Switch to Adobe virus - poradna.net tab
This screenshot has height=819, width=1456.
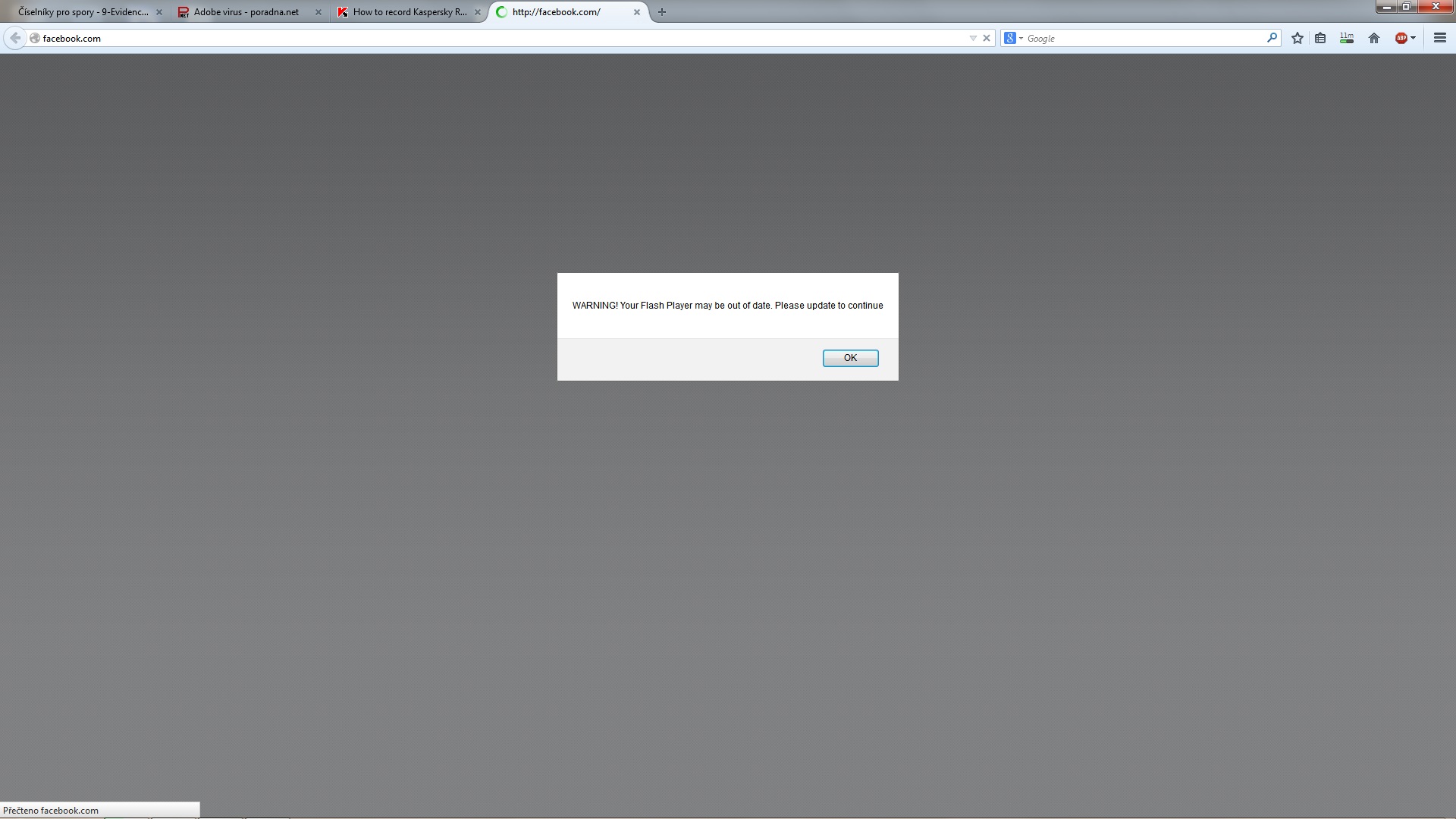click(x=246, y=12)
